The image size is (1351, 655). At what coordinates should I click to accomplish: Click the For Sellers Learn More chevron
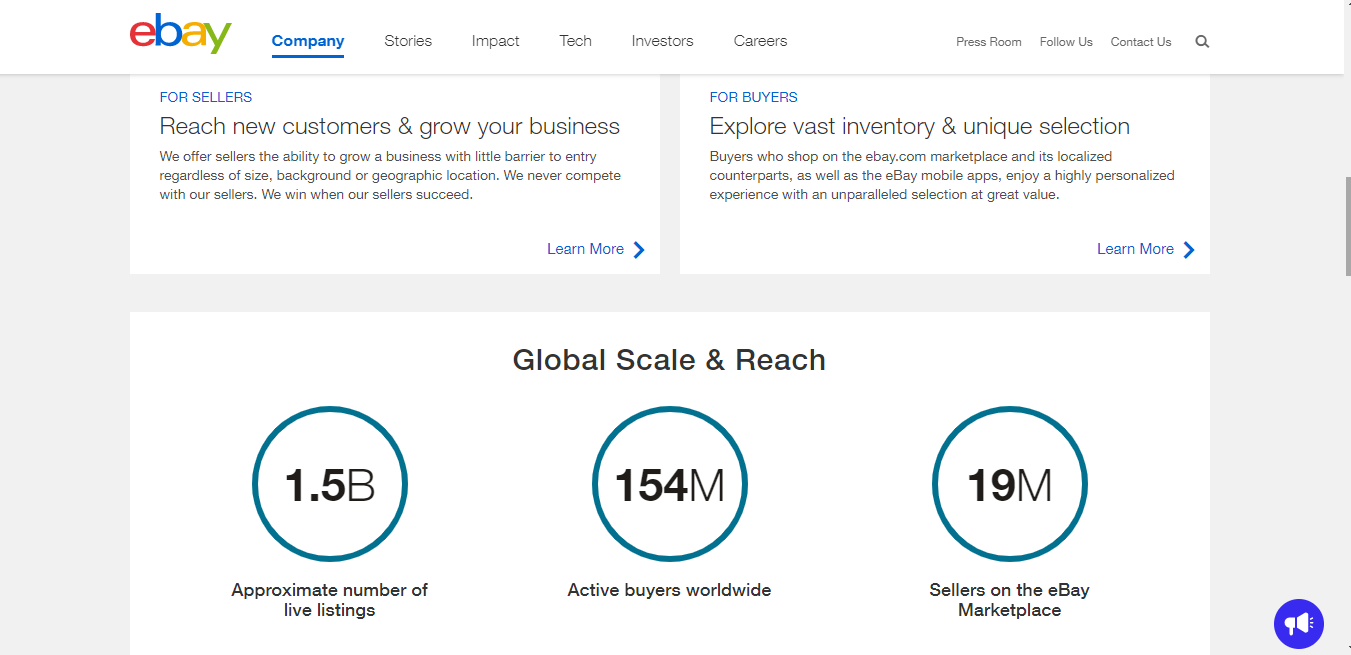[639, 250]
